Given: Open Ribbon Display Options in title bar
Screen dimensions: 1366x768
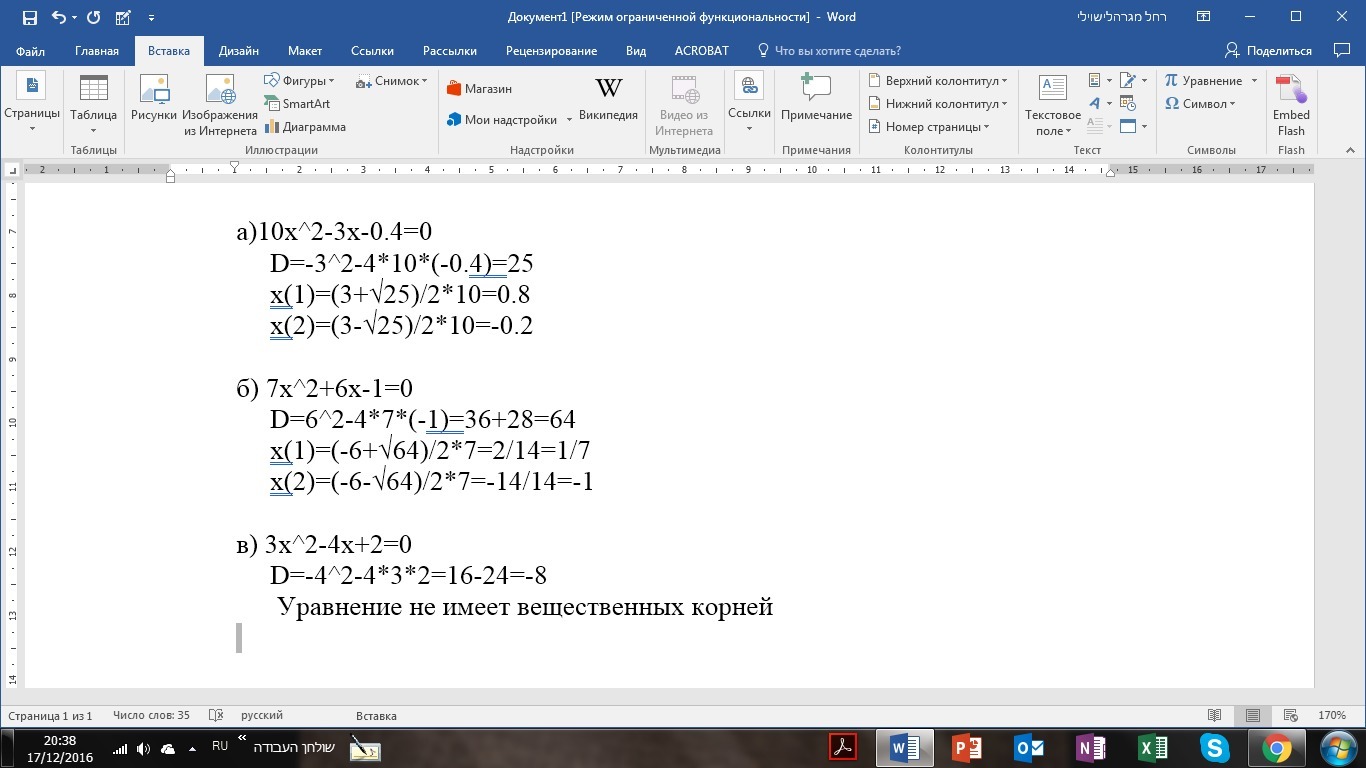Looking at the screenshot, I should [x=1204, y=17].
